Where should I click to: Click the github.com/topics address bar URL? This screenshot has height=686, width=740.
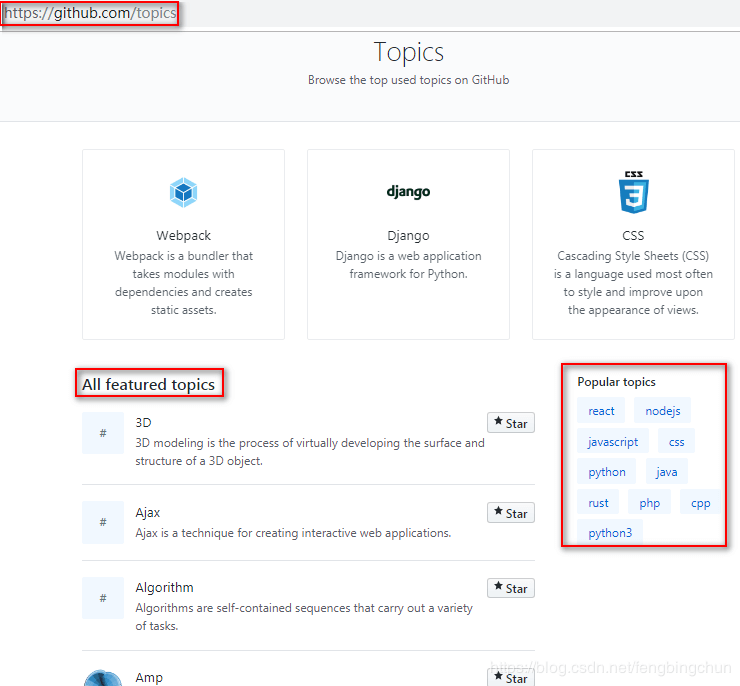click(90, 13)
